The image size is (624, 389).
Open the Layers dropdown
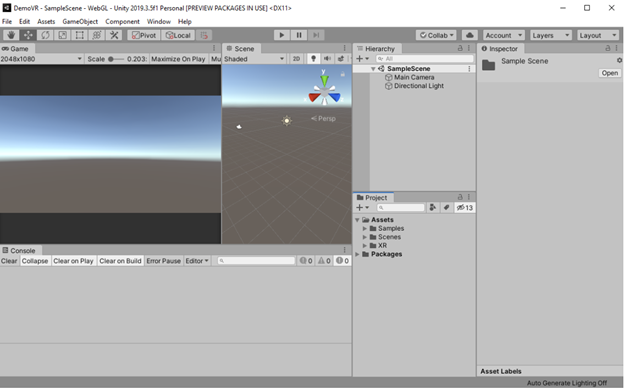pos(551,35)
